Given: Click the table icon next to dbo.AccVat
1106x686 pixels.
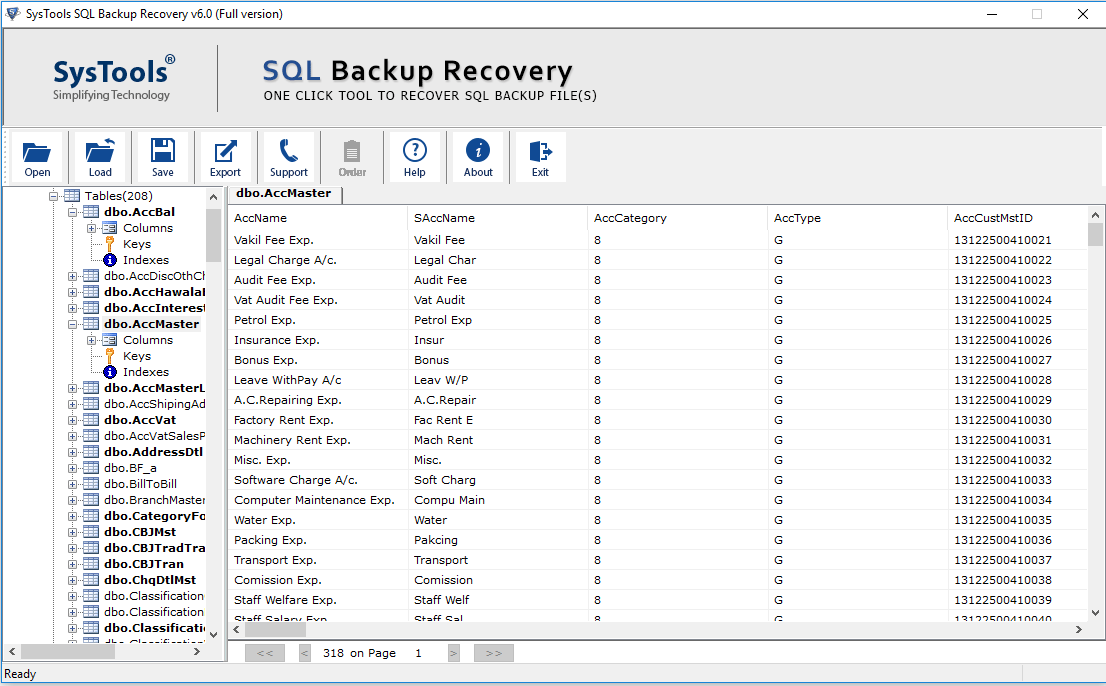Looking at the screenshot, I should click(x=91, y=420).
